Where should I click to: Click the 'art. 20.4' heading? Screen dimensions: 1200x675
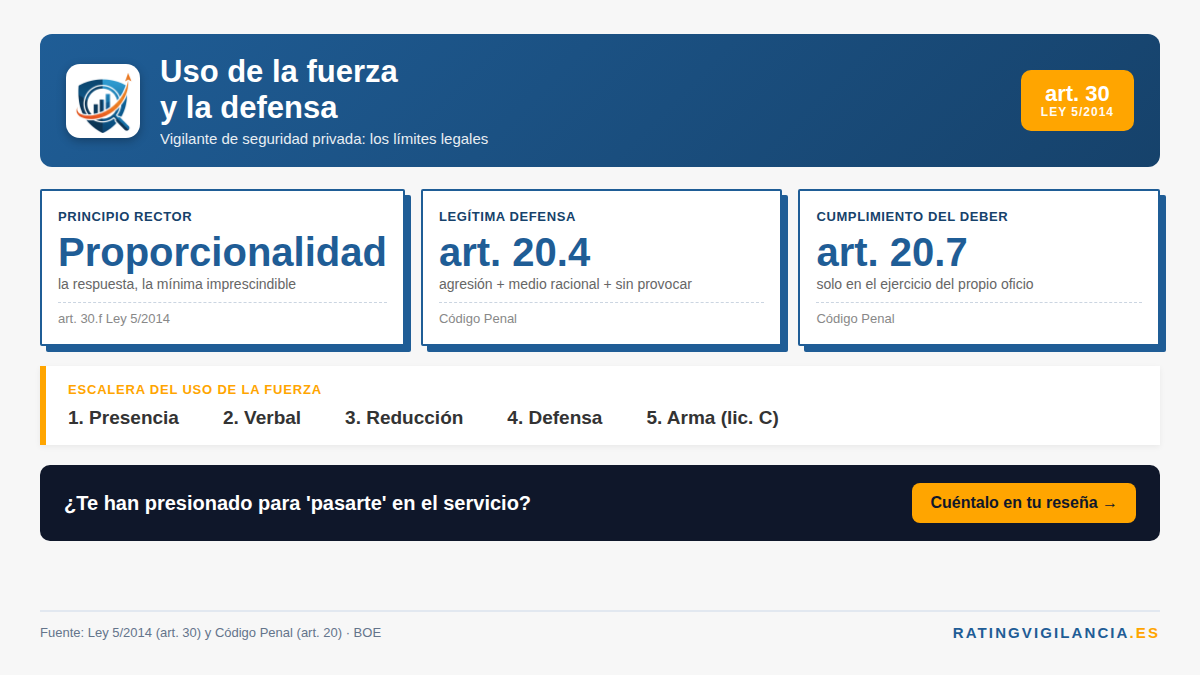[x=515, y=252]
